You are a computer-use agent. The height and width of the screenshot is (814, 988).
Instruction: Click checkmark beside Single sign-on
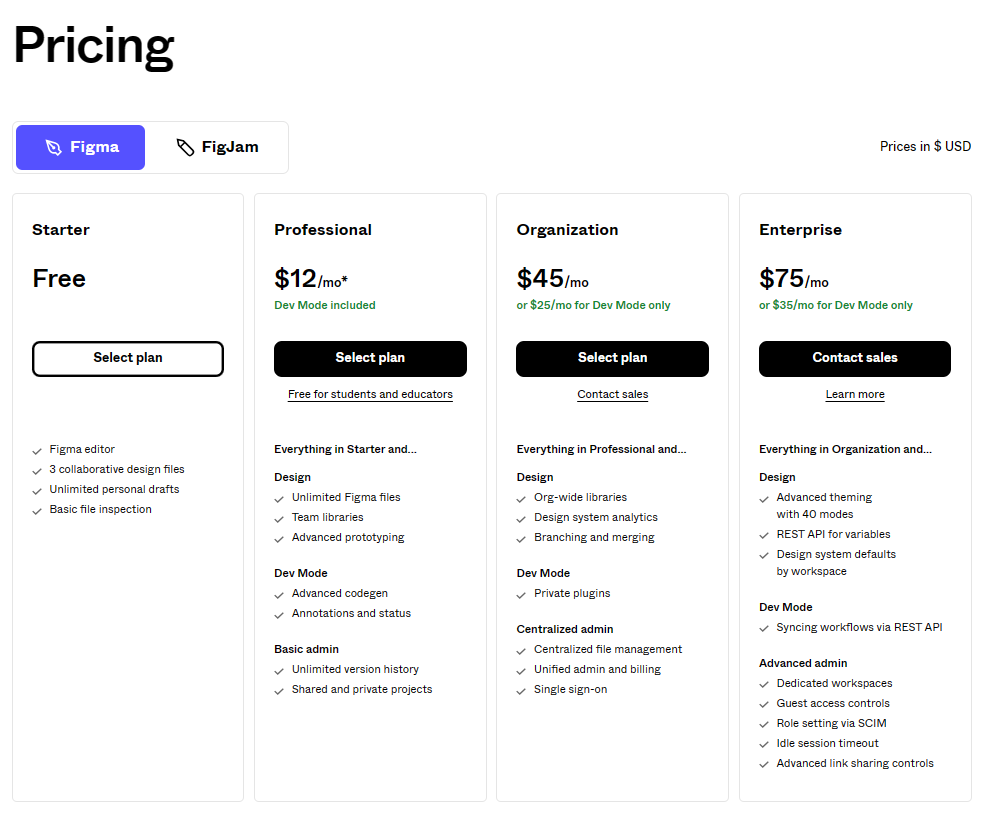click(x=521, y=691)
